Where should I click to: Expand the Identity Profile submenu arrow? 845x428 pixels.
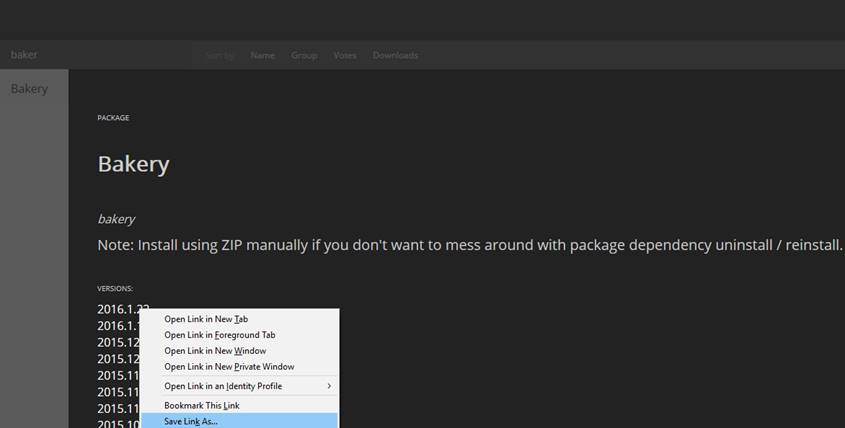[x=328, y=386]
